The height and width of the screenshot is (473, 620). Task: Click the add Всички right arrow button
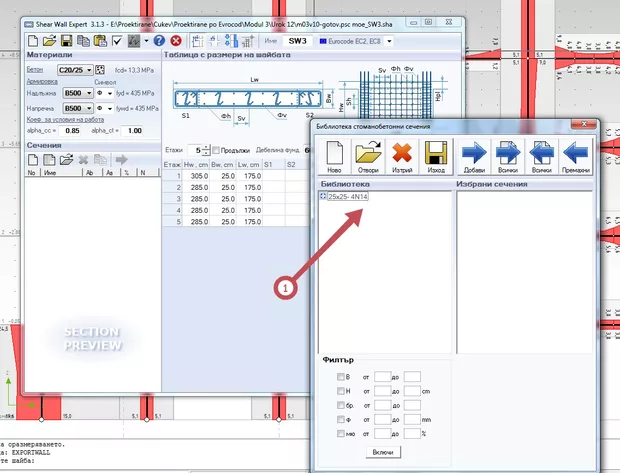pyautogui.click(x=508, y=157)
